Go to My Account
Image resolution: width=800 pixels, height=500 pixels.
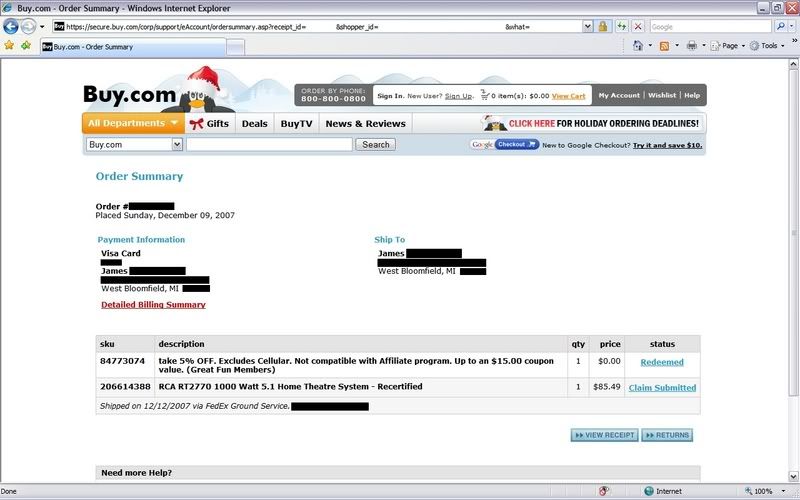coord(619,95)
